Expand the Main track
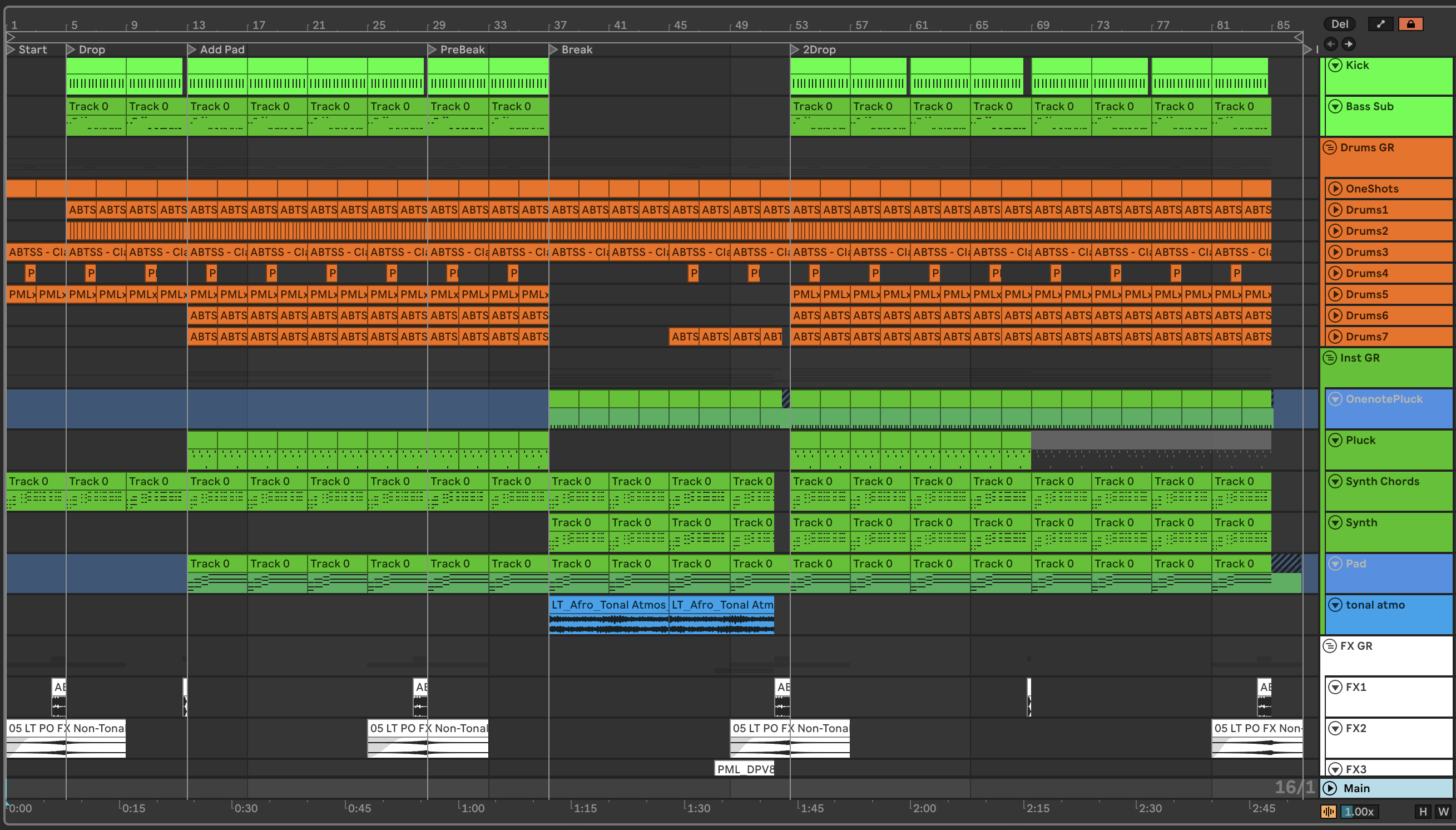Screen dimensions: 1456x830 pyautogui.click(x=1330, y=788)
